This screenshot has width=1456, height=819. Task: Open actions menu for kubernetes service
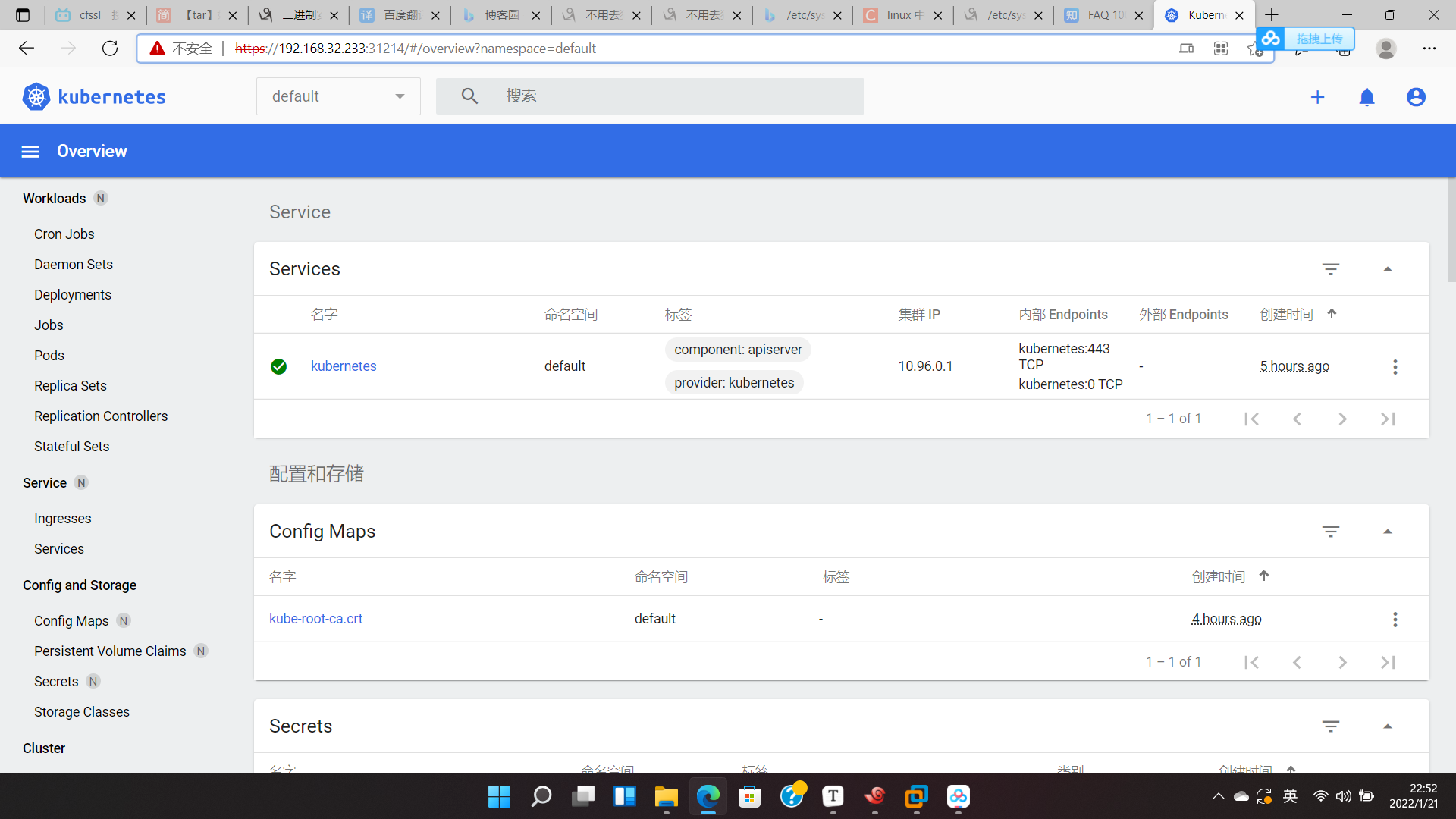click(1395, 367)
